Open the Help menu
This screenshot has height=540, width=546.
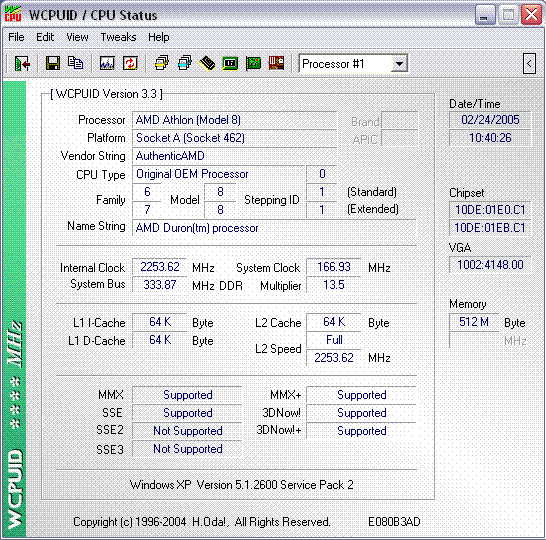159,37
